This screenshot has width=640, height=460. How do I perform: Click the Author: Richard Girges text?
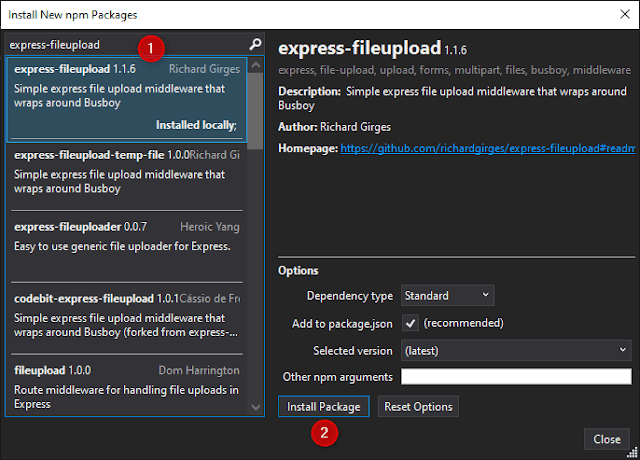(x=334, y=127)
